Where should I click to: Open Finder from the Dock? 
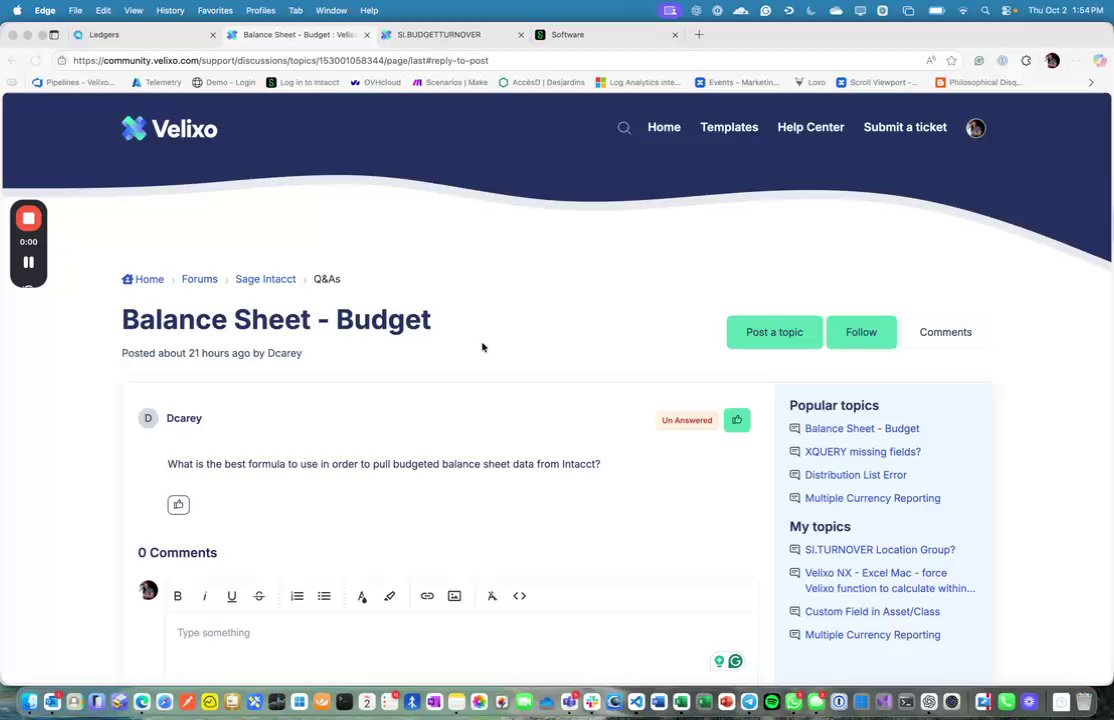(29, 702)
